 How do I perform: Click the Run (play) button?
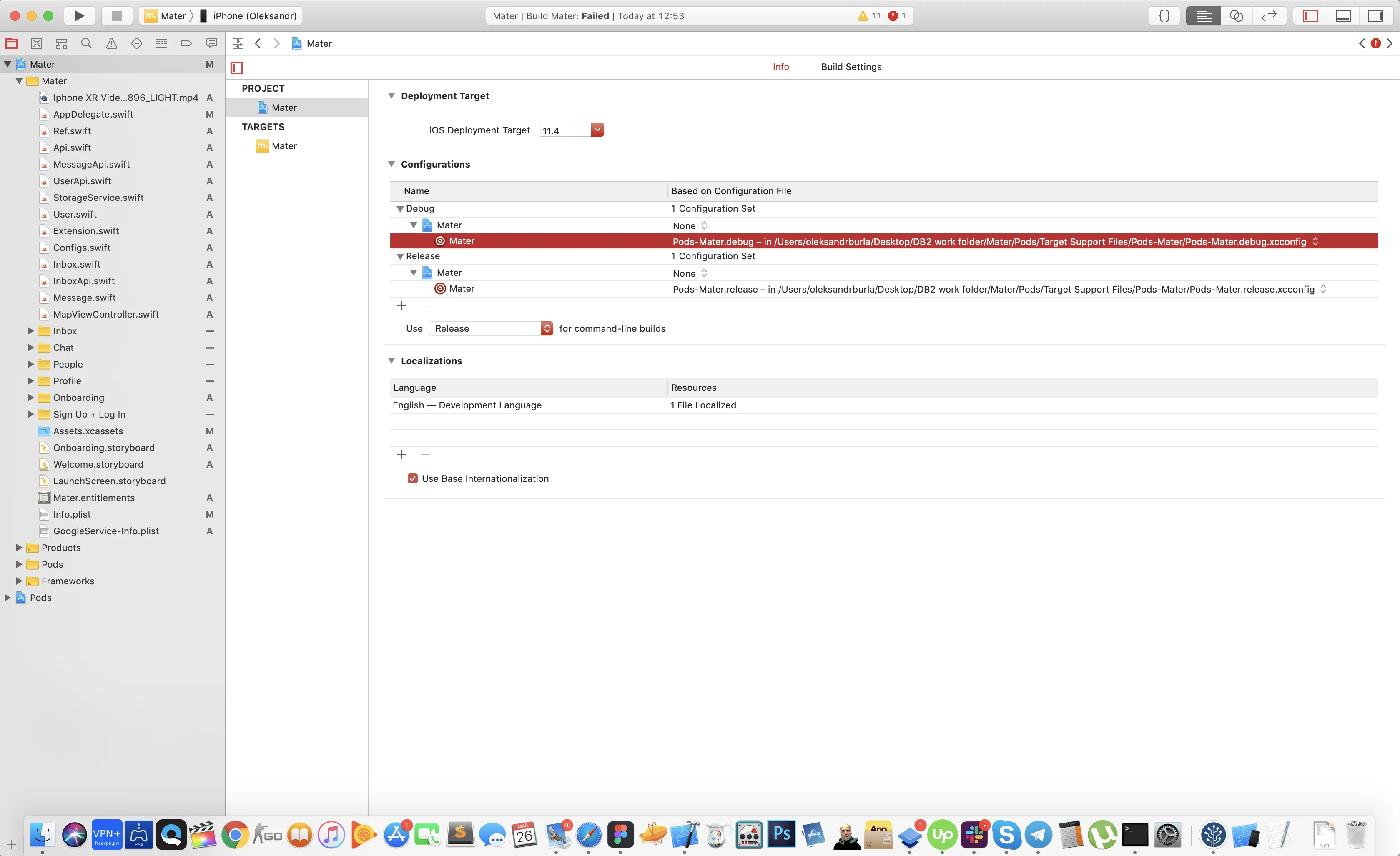click(79, 16)
